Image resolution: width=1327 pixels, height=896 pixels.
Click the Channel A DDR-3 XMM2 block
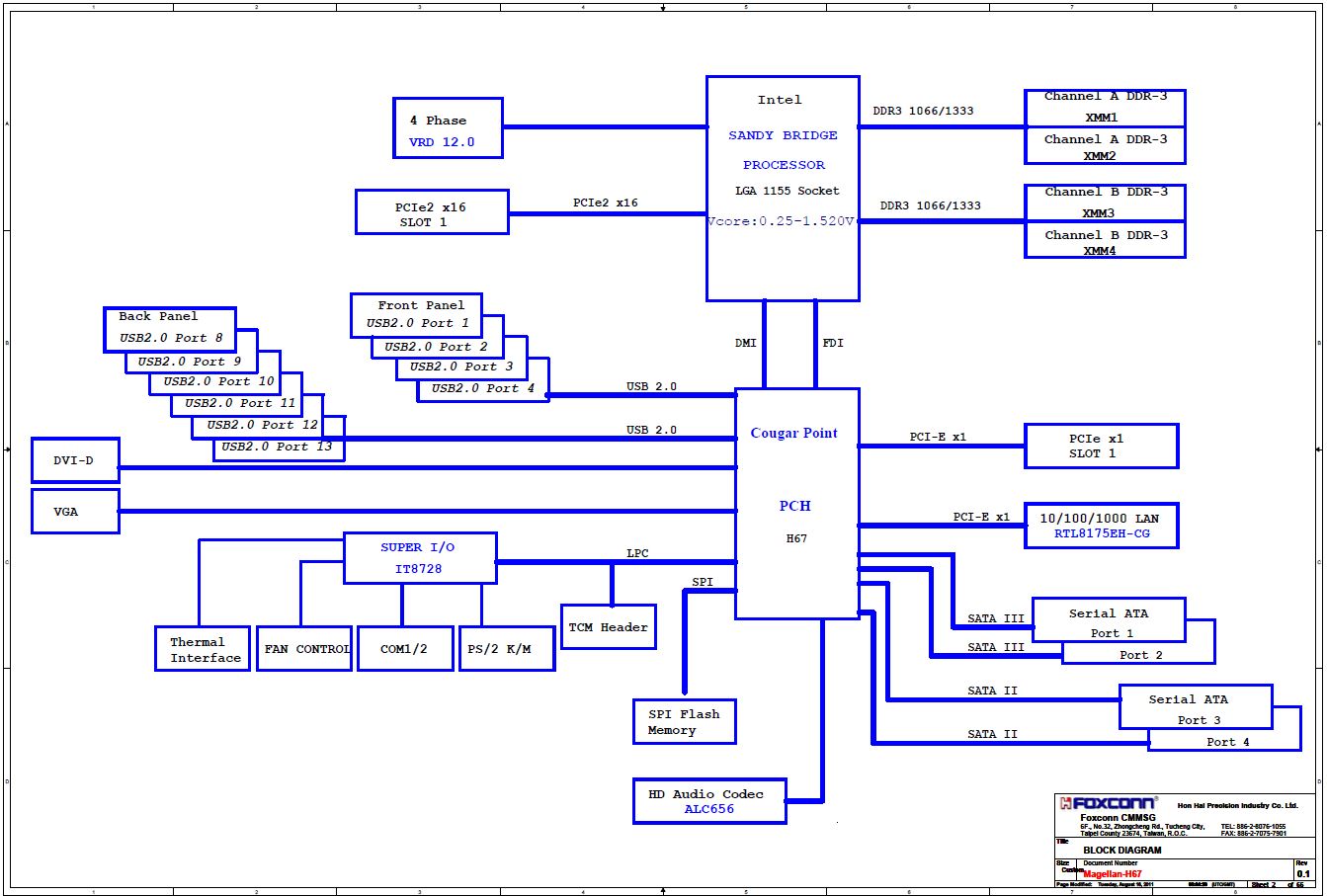tap(1105, 146)
